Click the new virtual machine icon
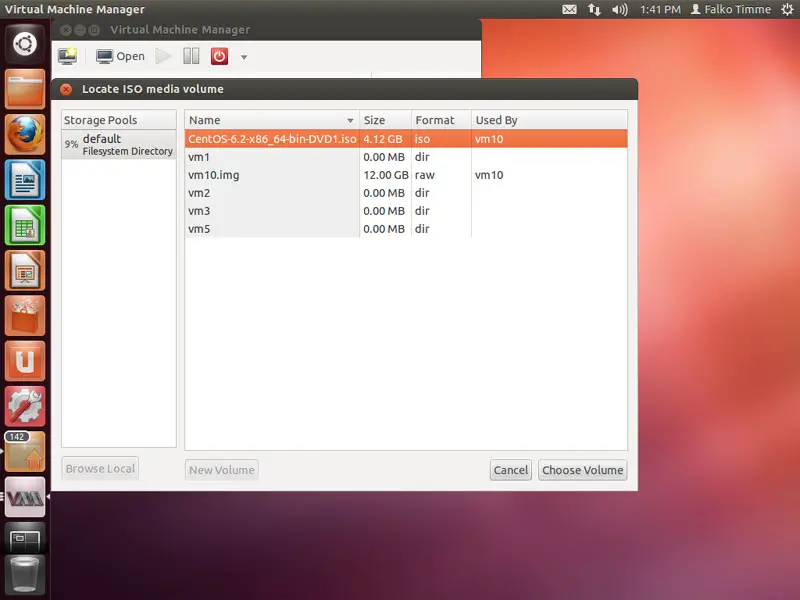 click(67, 56)
